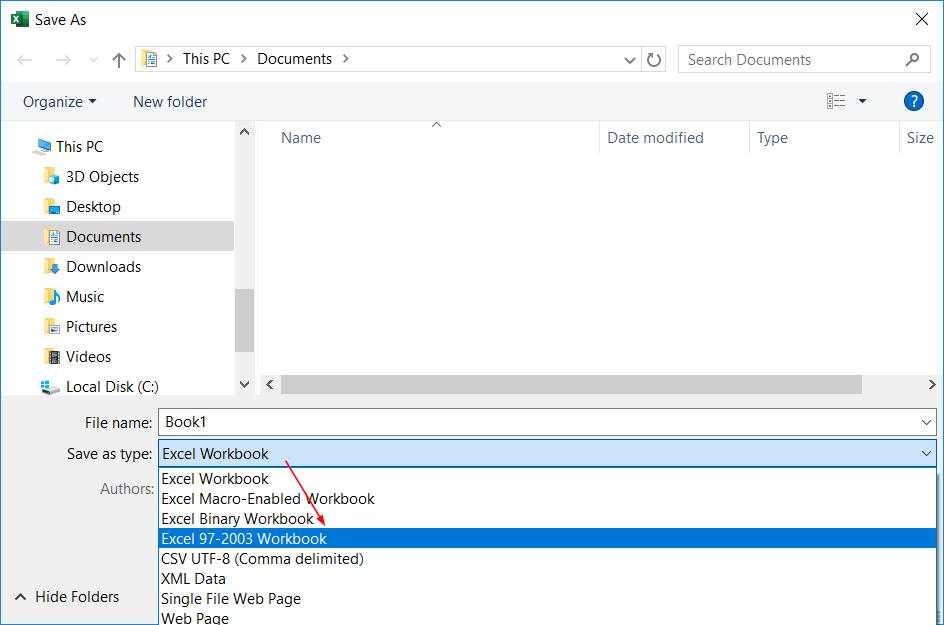Expand the File name combo box arrow
The height and width of the screenshot is (625, 944).
(x=925, y=422)
